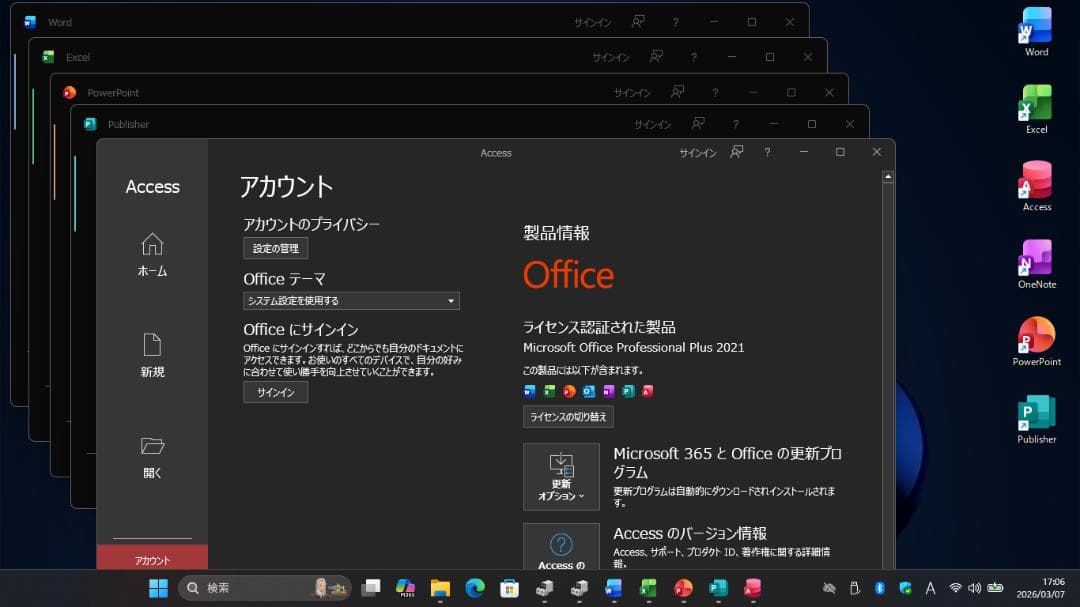Open Microsoft 365 Copilot from the taskbar
Image resolution: width=1080 pixels, height=607 pixels.
pyautogui.click(x=406, y=588)
